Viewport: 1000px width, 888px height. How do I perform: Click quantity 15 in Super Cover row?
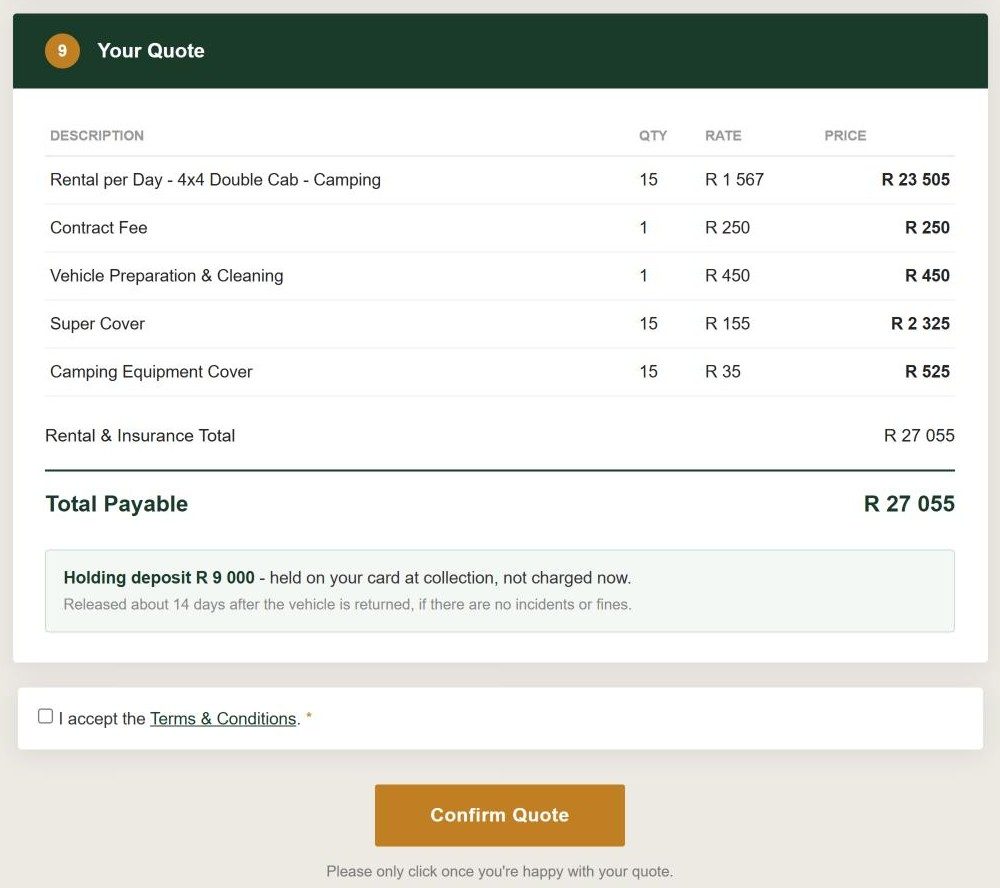(648, 324)
